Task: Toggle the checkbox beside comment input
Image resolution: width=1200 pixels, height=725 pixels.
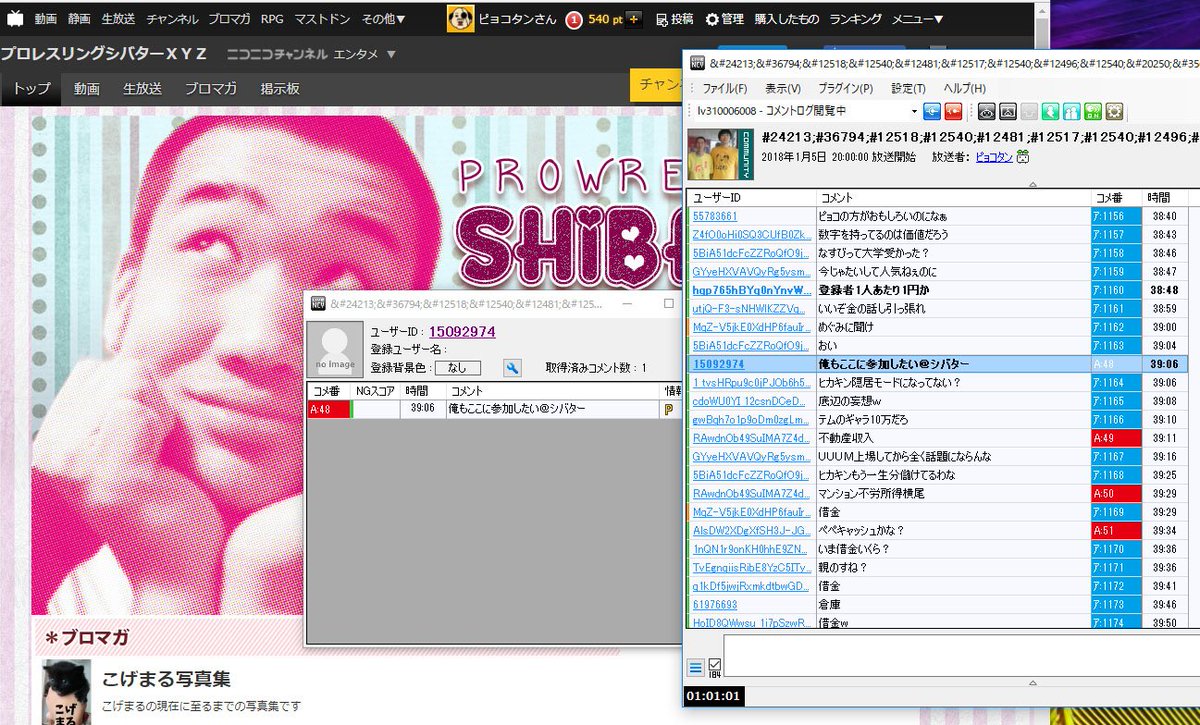Action: point(715,664)
